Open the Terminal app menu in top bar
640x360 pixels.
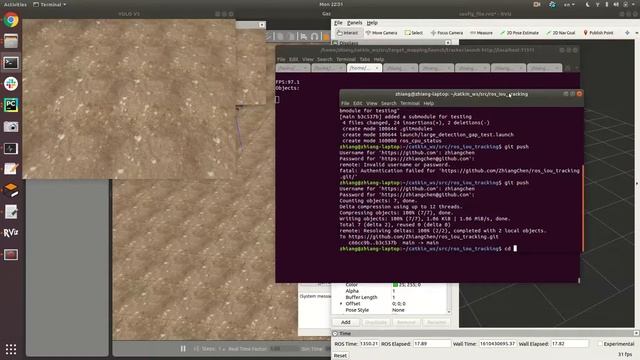[50, 4]
